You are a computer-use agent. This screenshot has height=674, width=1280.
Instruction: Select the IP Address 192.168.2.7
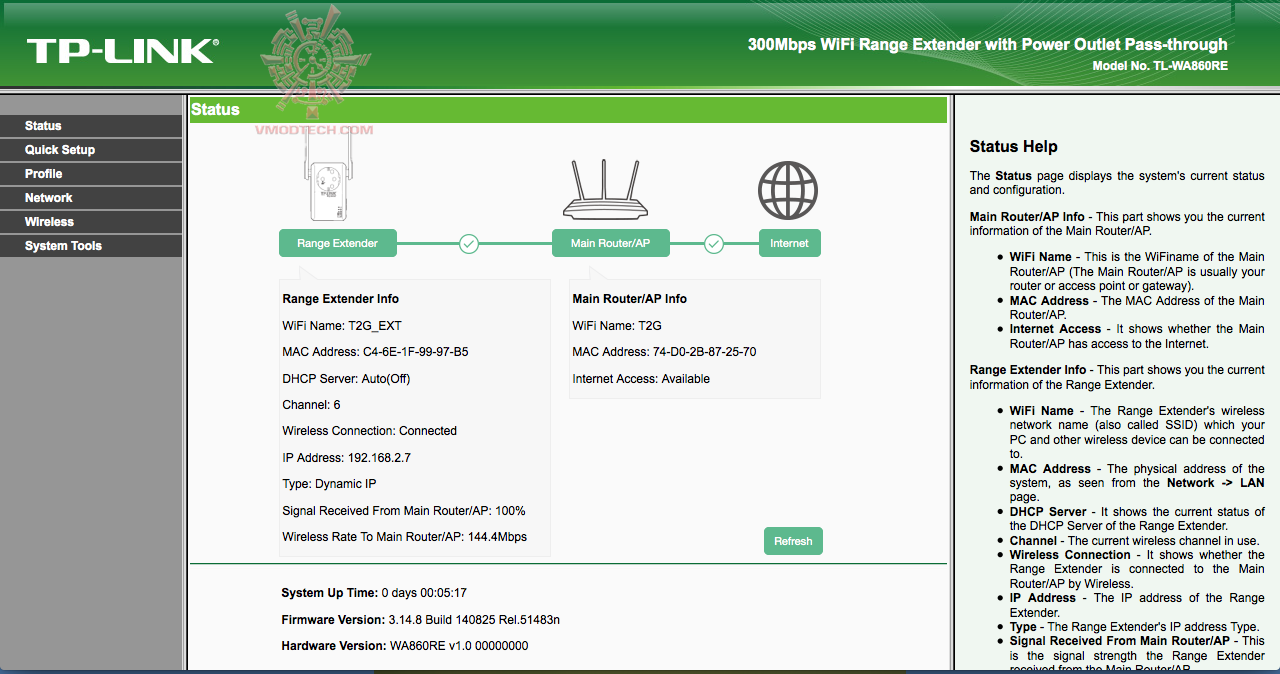coord(379,458)
